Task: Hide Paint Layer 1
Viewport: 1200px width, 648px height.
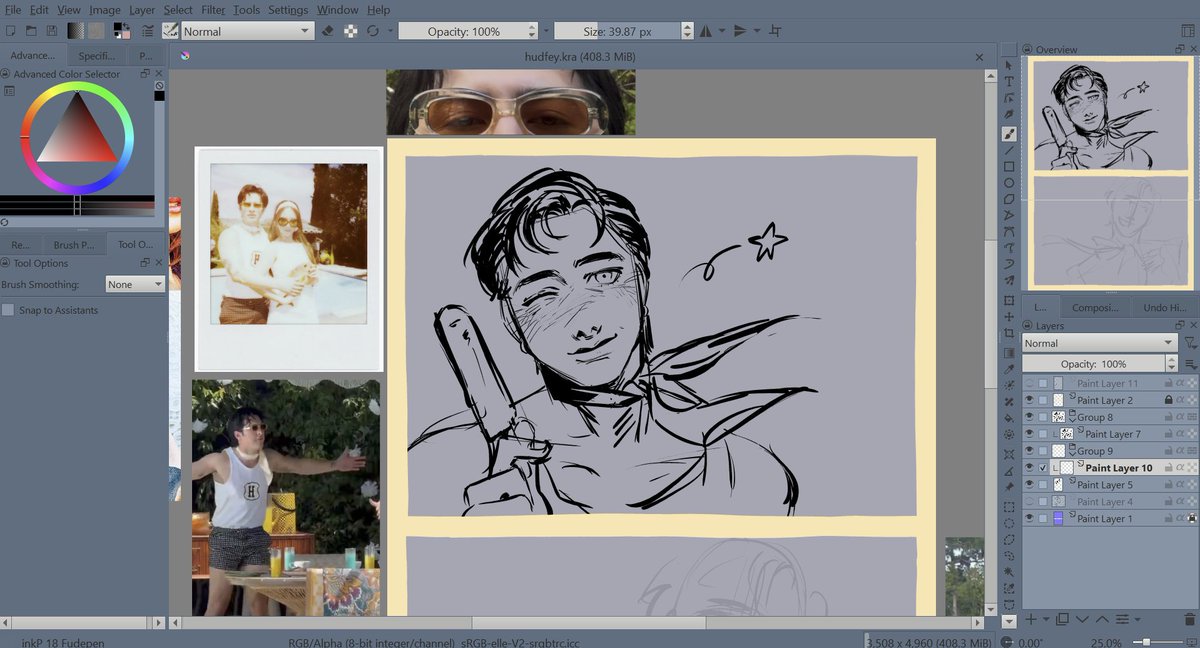Action: coord(1029,518)
